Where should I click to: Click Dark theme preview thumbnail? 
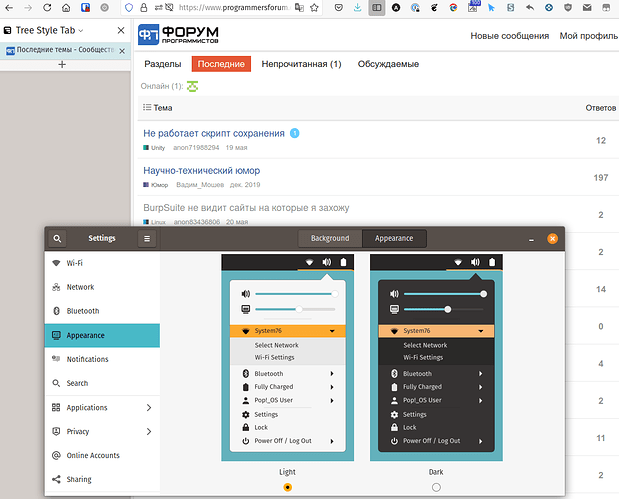[x=436, y=358]
